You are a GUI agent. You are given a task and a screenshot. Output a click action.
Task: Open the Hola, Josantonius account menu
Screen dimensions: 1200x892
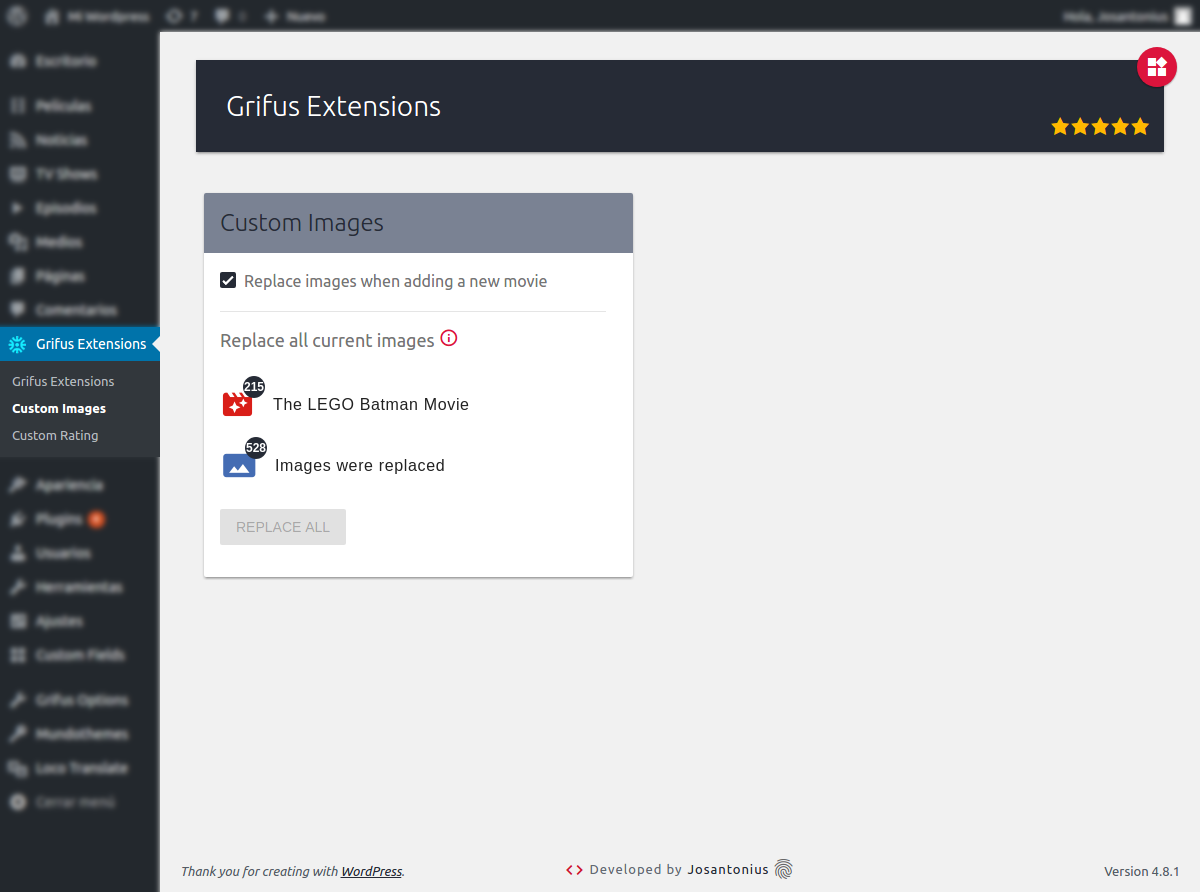coord(1130,16)
